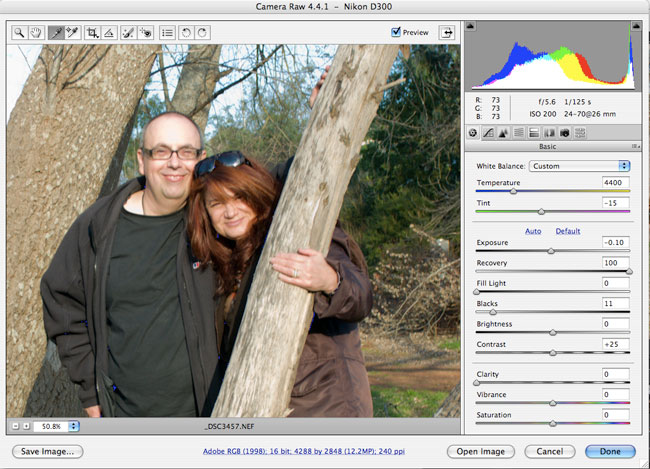This screenshot has height=469, width=650.
Task: Click the Open Image button
Action: click(481, 452)
